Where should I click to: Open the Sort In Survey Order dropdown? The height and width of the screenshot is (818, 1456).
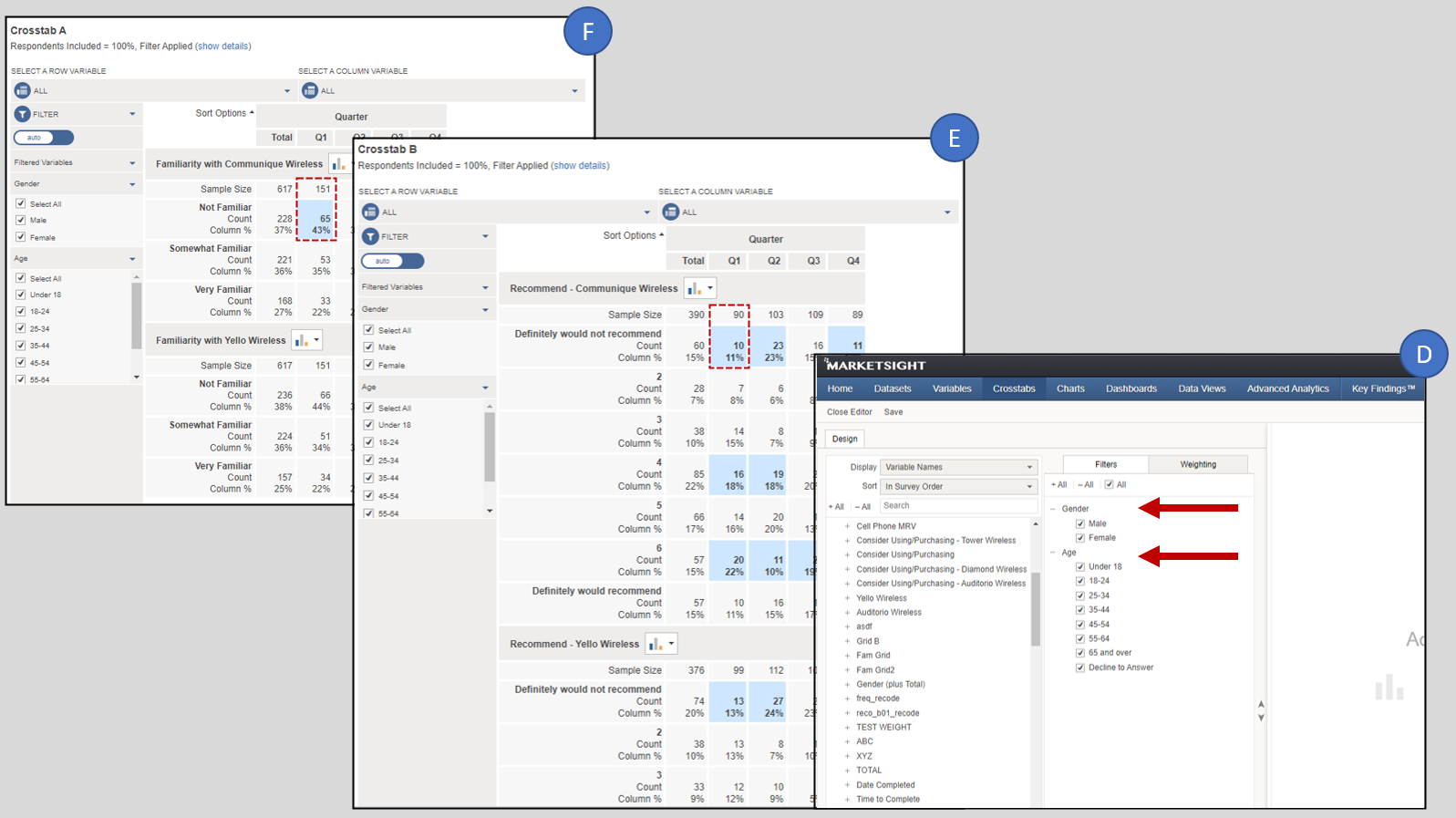tap(958, 486)
